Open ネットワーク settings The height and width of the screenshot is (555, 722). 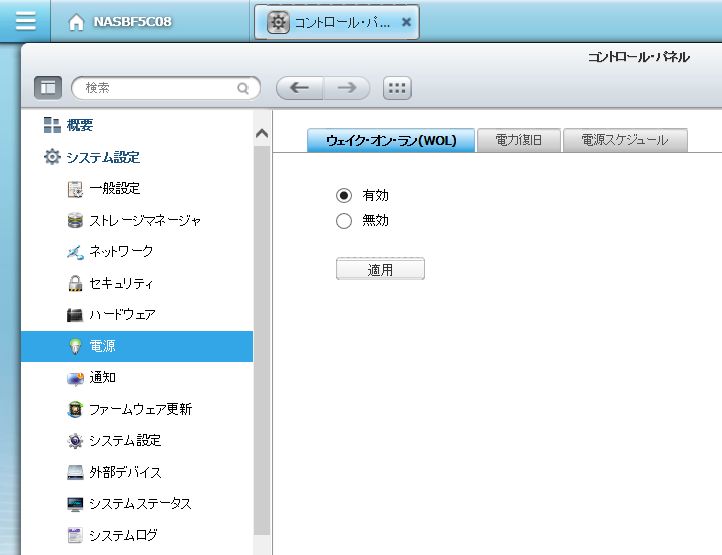point(121,251)
